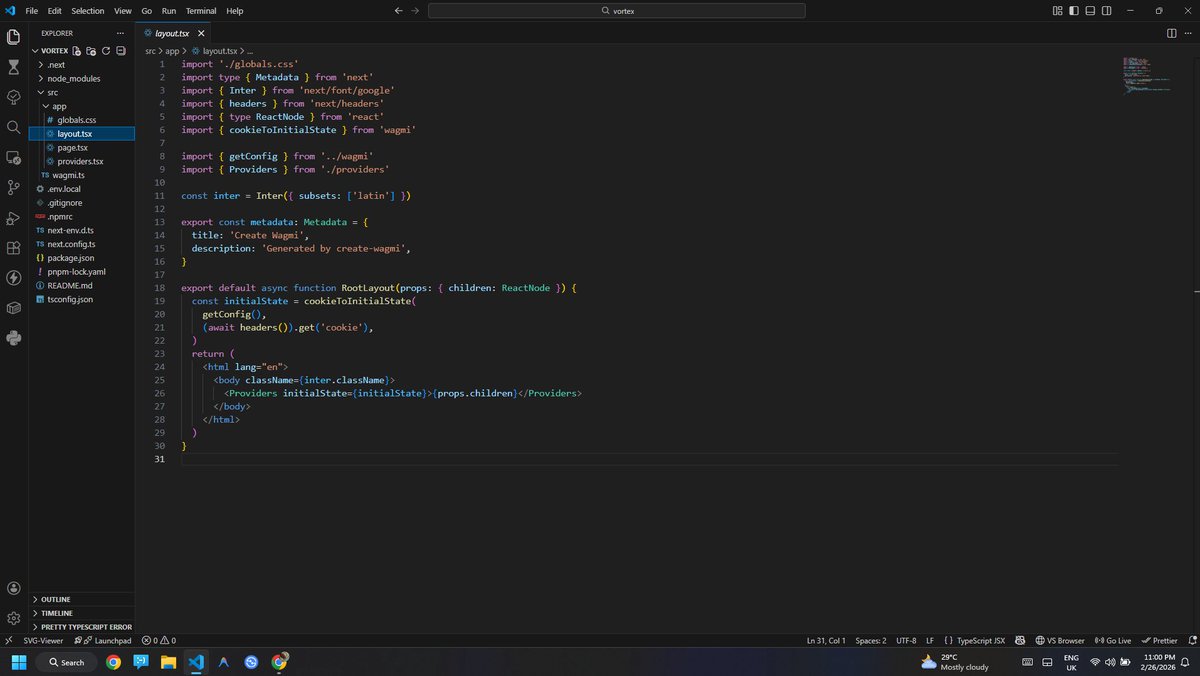This screenshot has width=1200, height=676.
Task: Click the lightning bolt activity bar icon
Action: [14, 277]
